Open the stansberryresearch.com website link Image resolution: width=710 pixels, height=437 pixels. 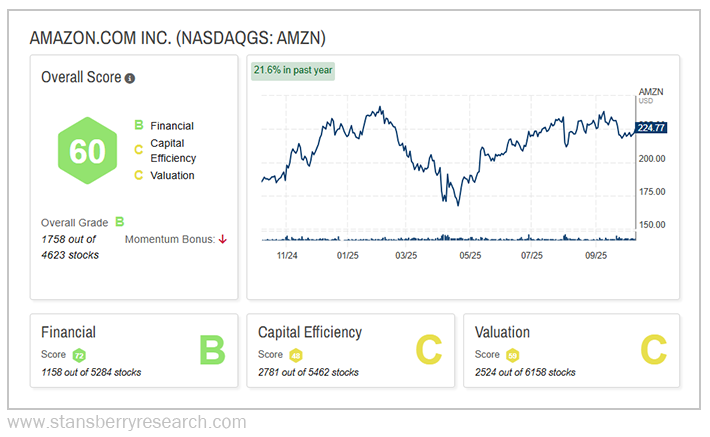click(x=126, y=422)
